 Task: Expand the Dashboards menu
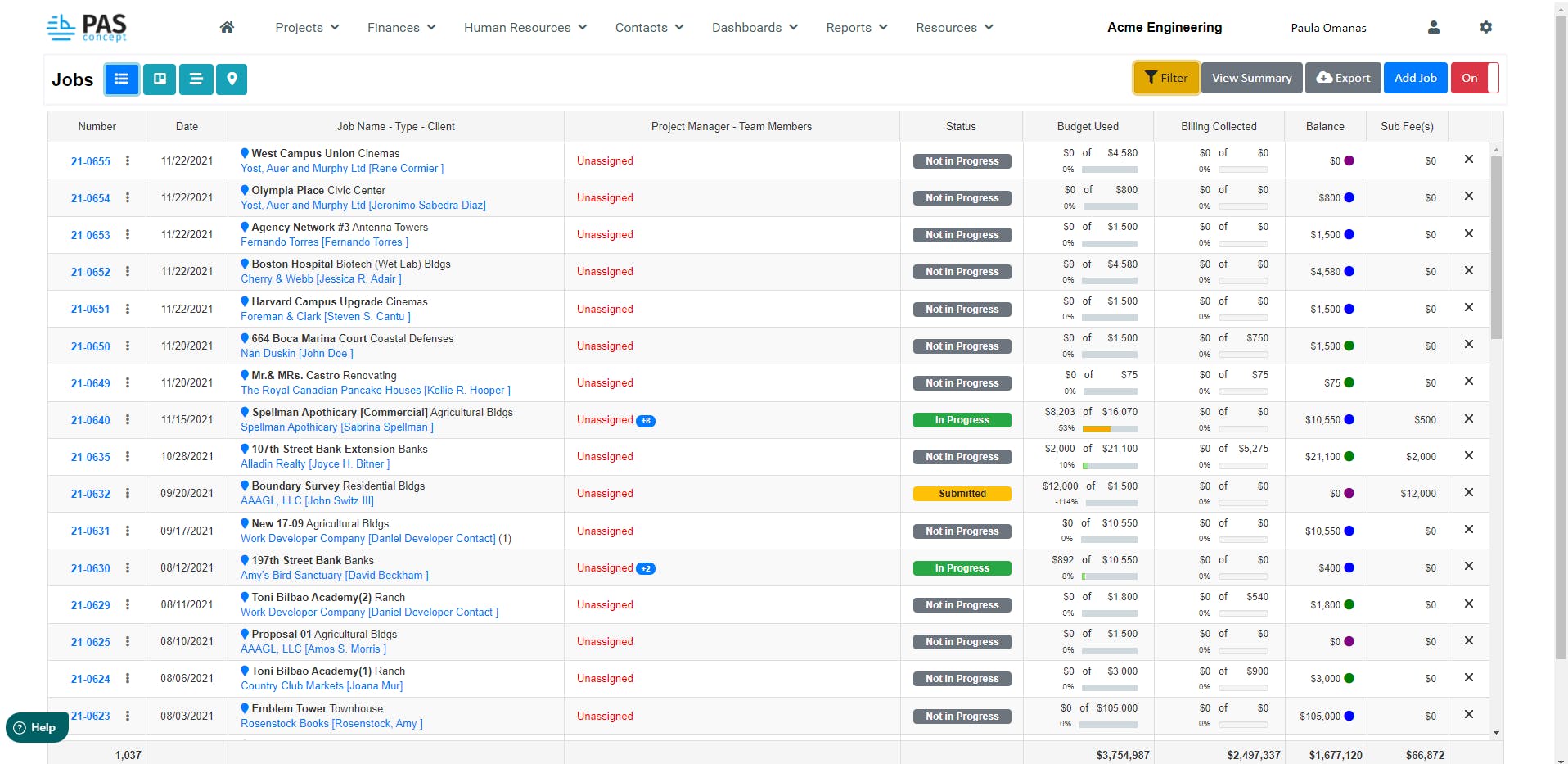(755, 28)
